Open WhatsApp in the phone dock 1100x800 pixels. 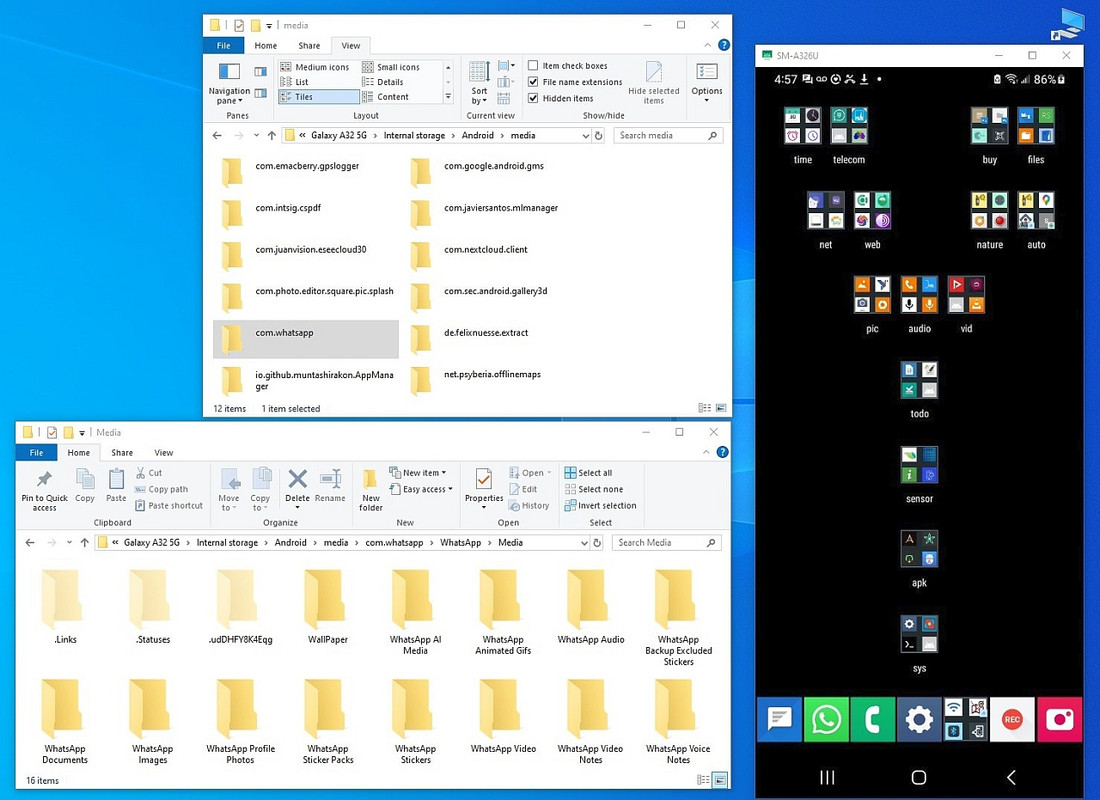[x=826, y=719]
